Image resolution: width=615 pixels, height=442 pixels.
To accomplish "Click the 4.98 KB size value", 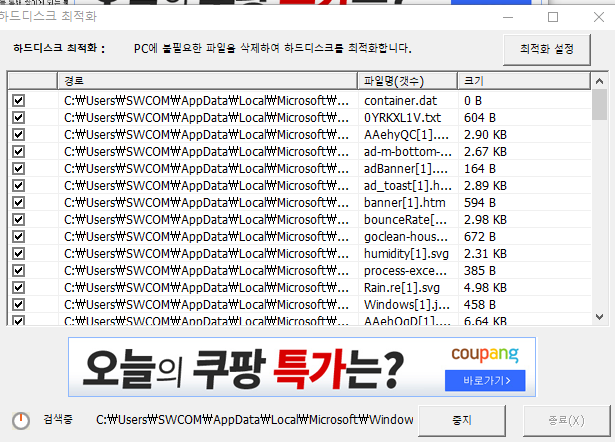I will pos(485,287).
